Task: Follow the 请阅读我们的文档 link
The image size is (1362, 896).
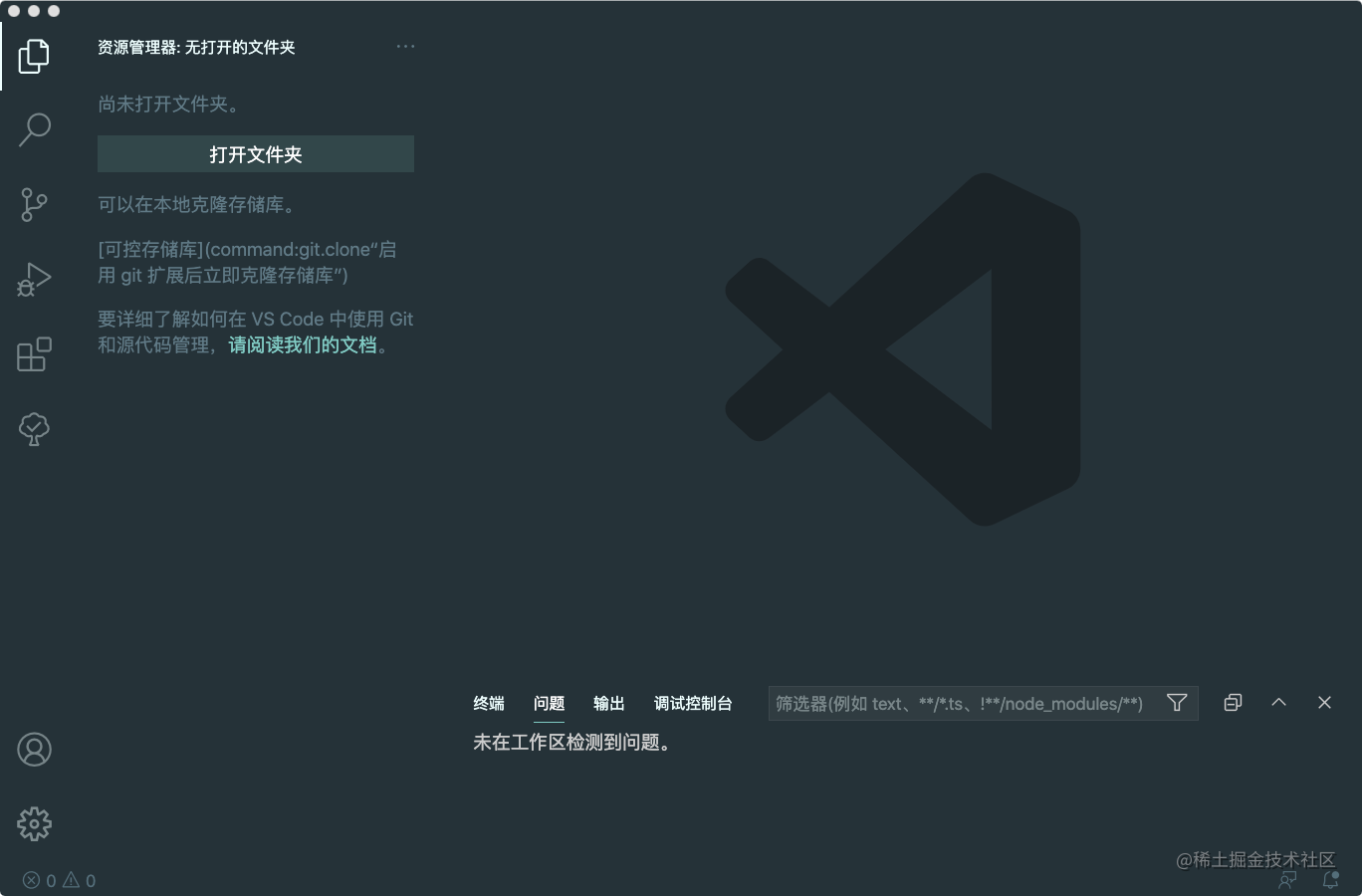Action: tap(303, 345)
